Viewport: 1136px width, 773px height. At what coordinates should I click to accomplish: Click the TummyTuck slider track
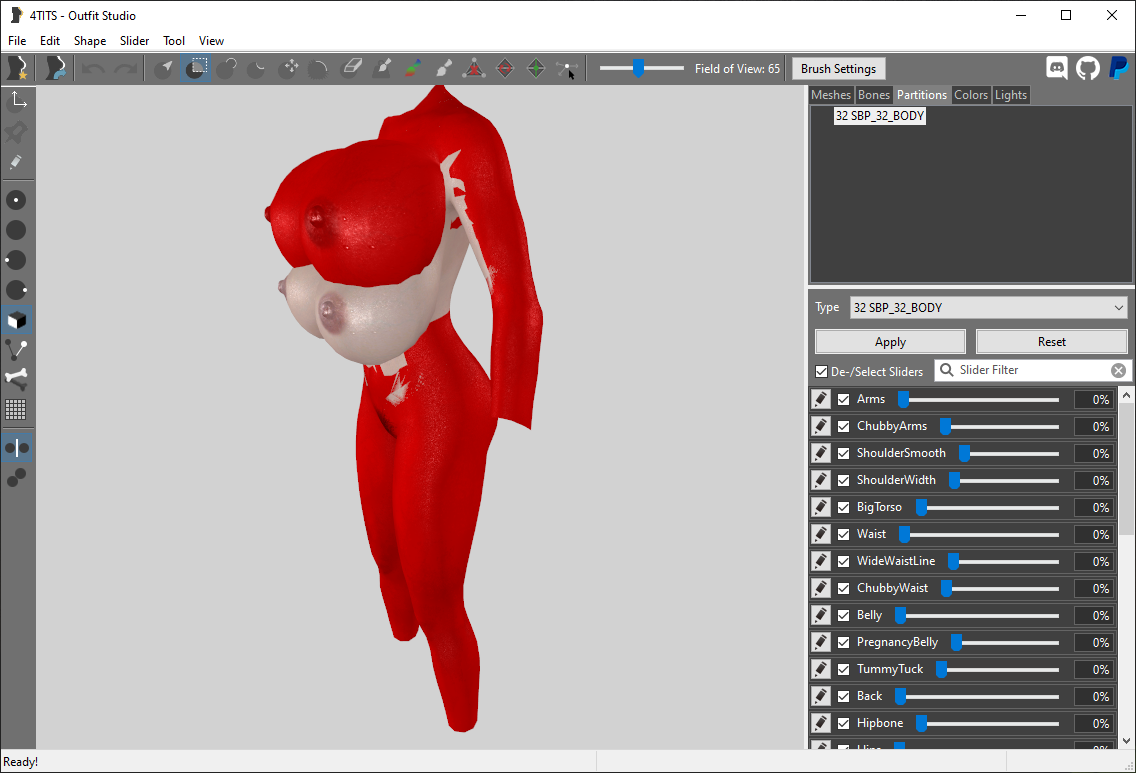[998, 669]
